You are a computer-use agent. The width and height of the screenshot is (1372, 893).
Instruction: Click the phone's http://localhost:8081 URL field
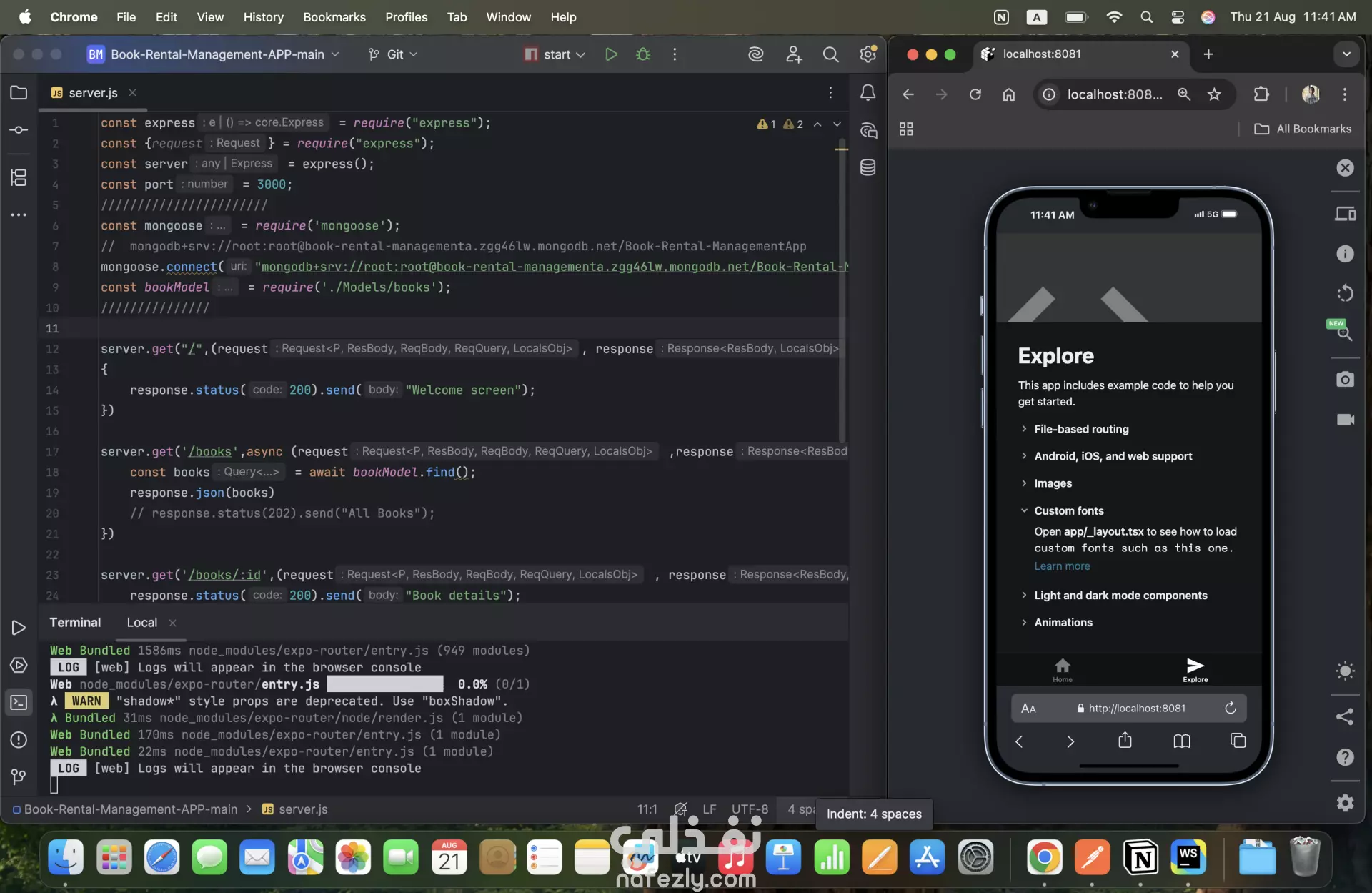click(x=1130, y=708)
